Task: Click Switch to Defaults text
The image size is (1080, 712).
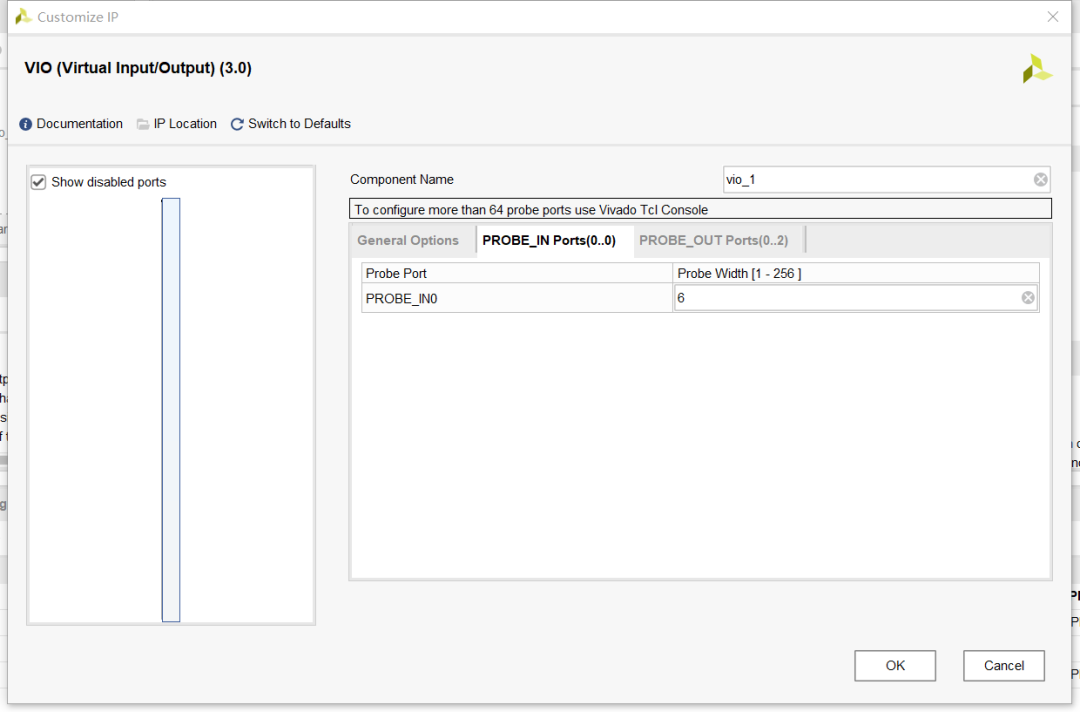Action: click(300, 124)
